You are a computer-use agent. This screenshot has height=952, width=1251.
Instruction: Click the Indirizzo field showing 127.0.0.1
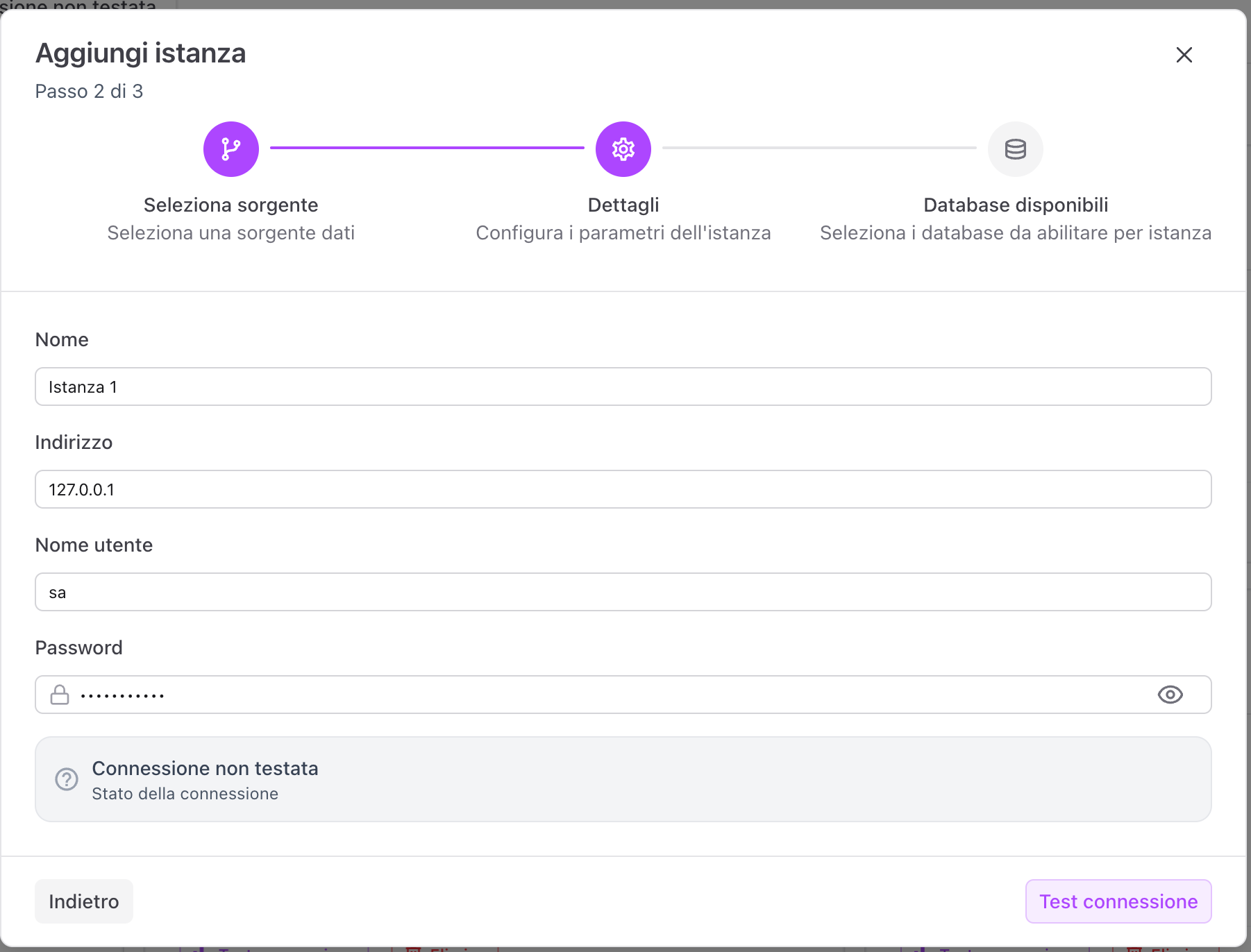click(623, 489)
